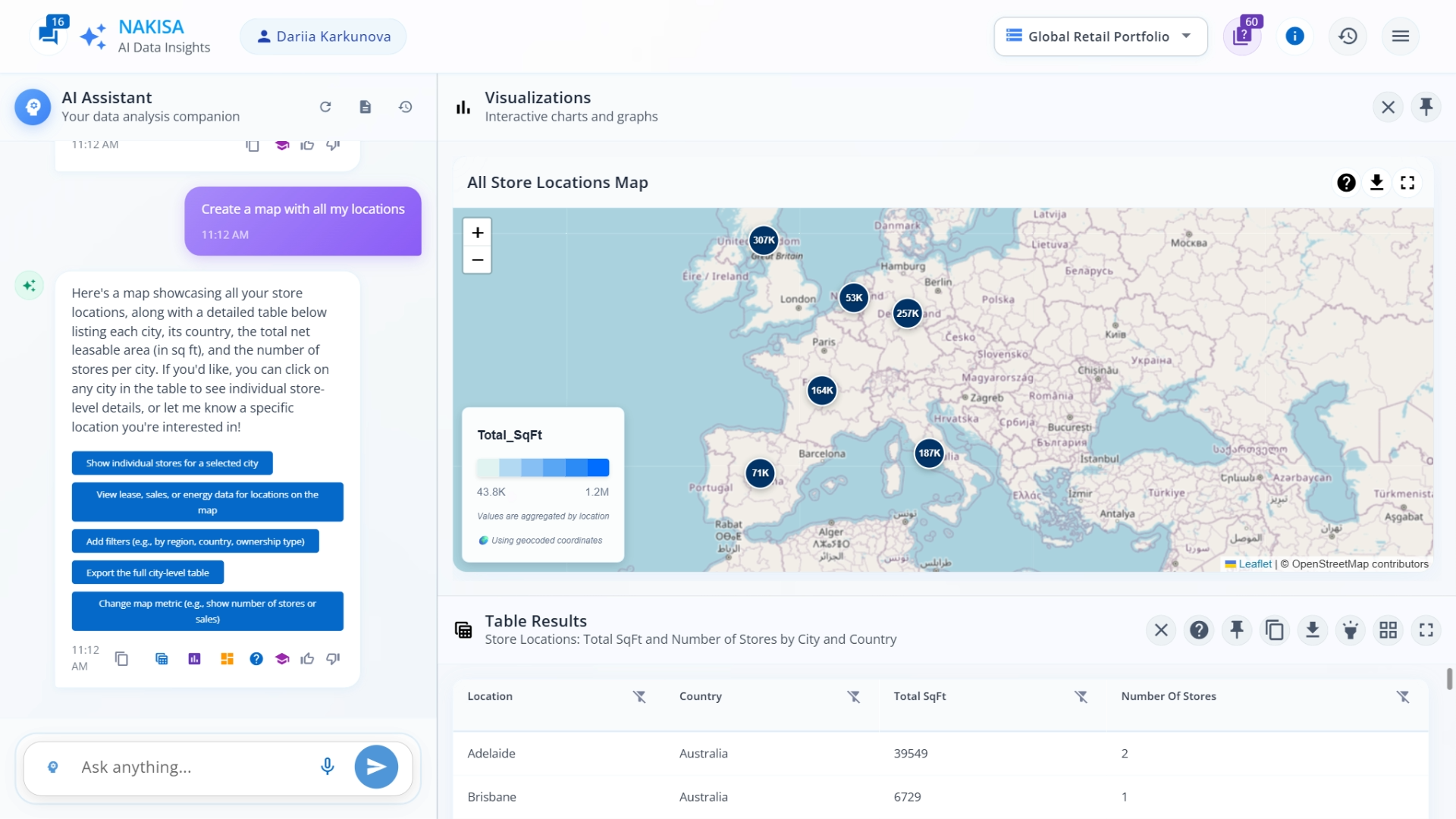This screenshot has width=1456, height=819.
Task: Download the Table Results data
Action: pos(1313,630)
